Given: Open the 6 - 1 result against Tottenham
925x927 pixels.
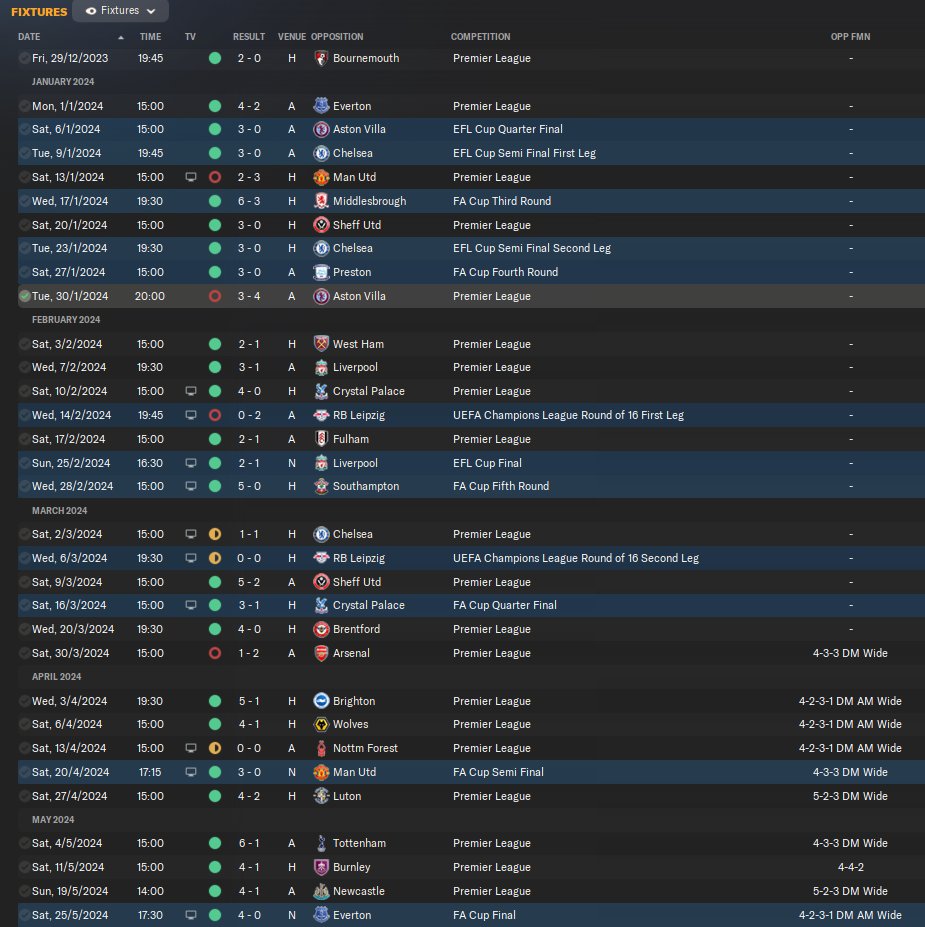Looking at the screenshot, I should [x=249, y=844].
